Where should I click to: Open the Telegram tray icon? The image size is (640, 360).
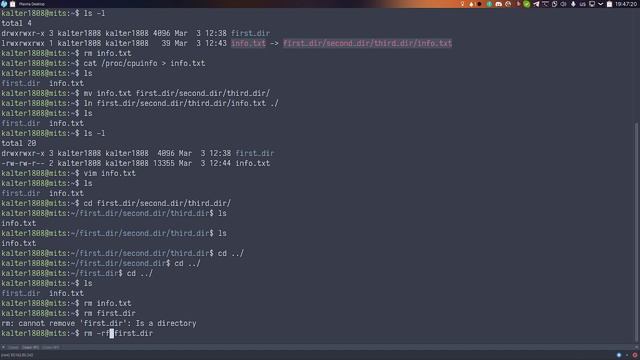[x=536, y=4]
